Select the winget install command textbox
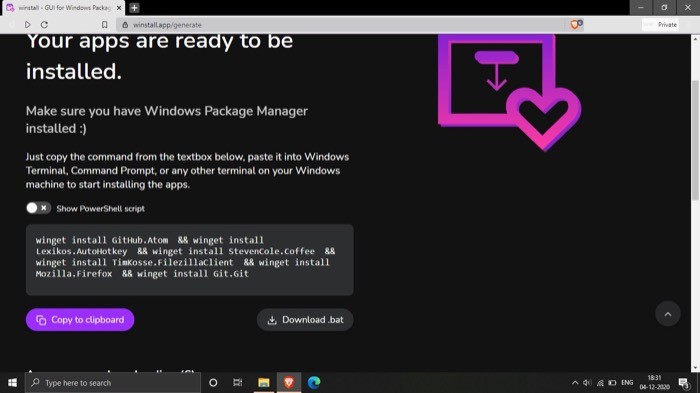Viewport: 700px width, 393px height. pos(190,259)
